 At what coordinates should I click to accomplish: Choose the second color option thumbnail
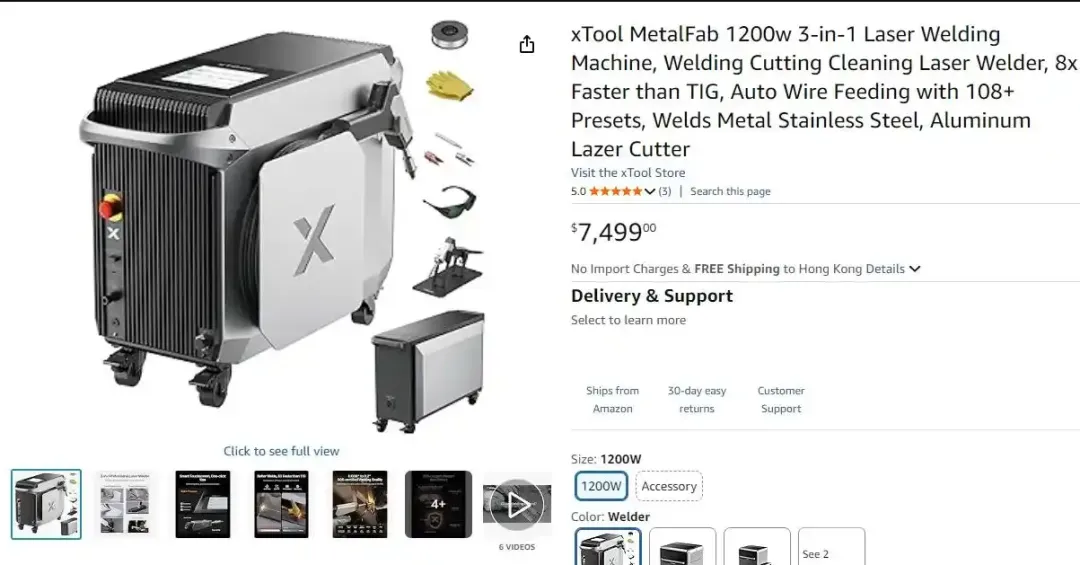(x=683, y=546)
